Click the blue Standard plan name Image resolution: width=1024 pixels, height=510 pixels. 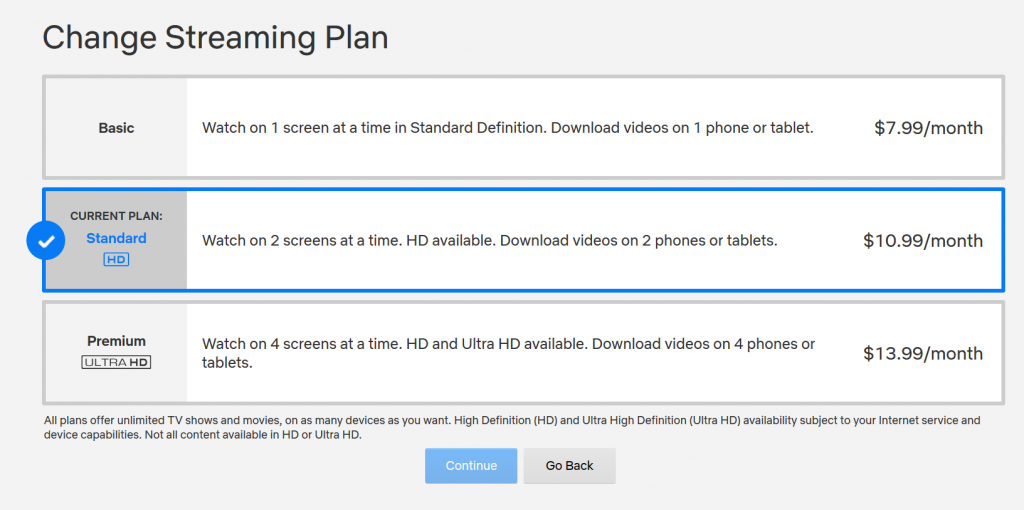[116, 238]
